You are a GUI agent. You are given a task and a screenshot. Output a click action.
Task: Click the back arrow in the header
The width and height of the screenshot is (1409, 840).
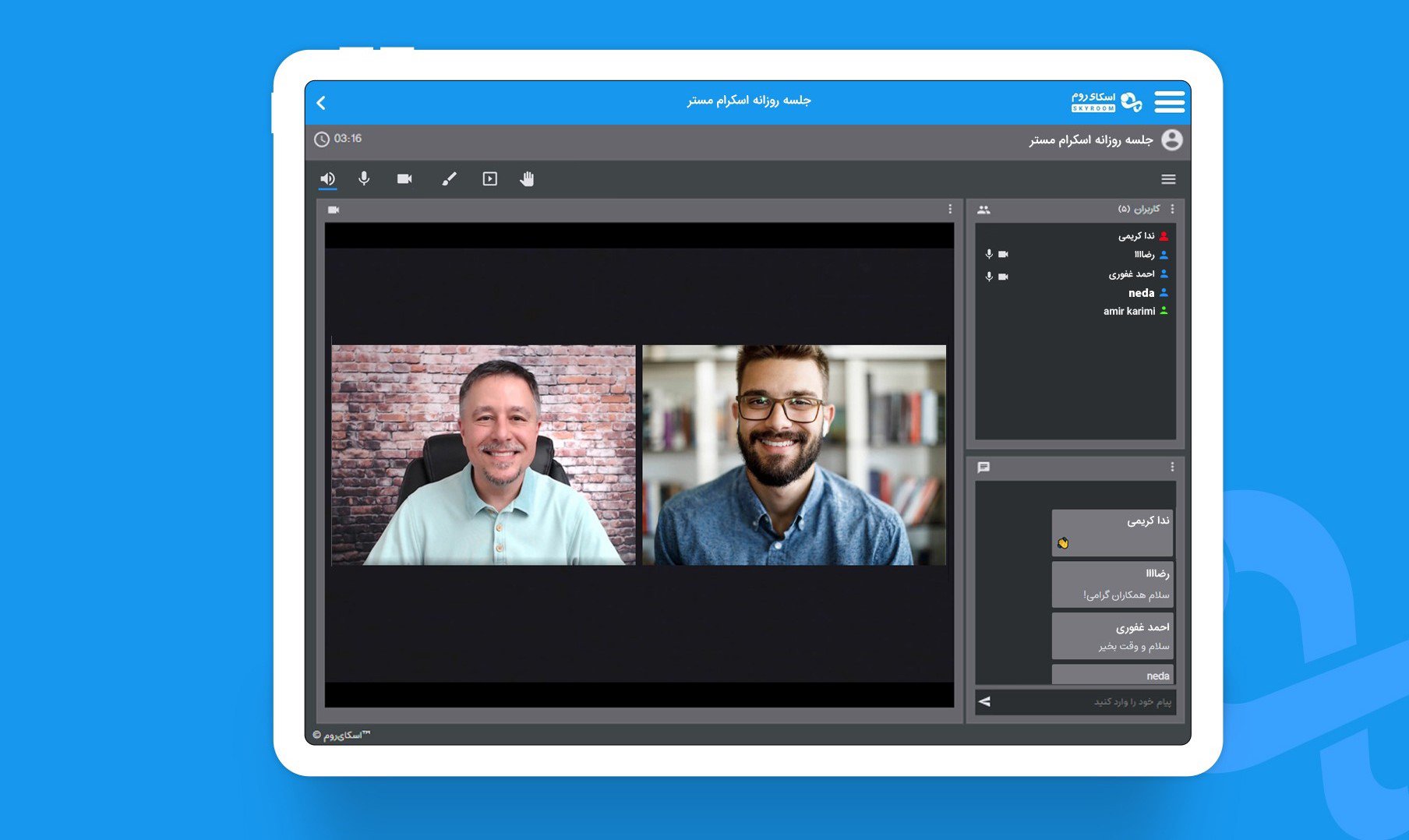click(x=321, y=103)
